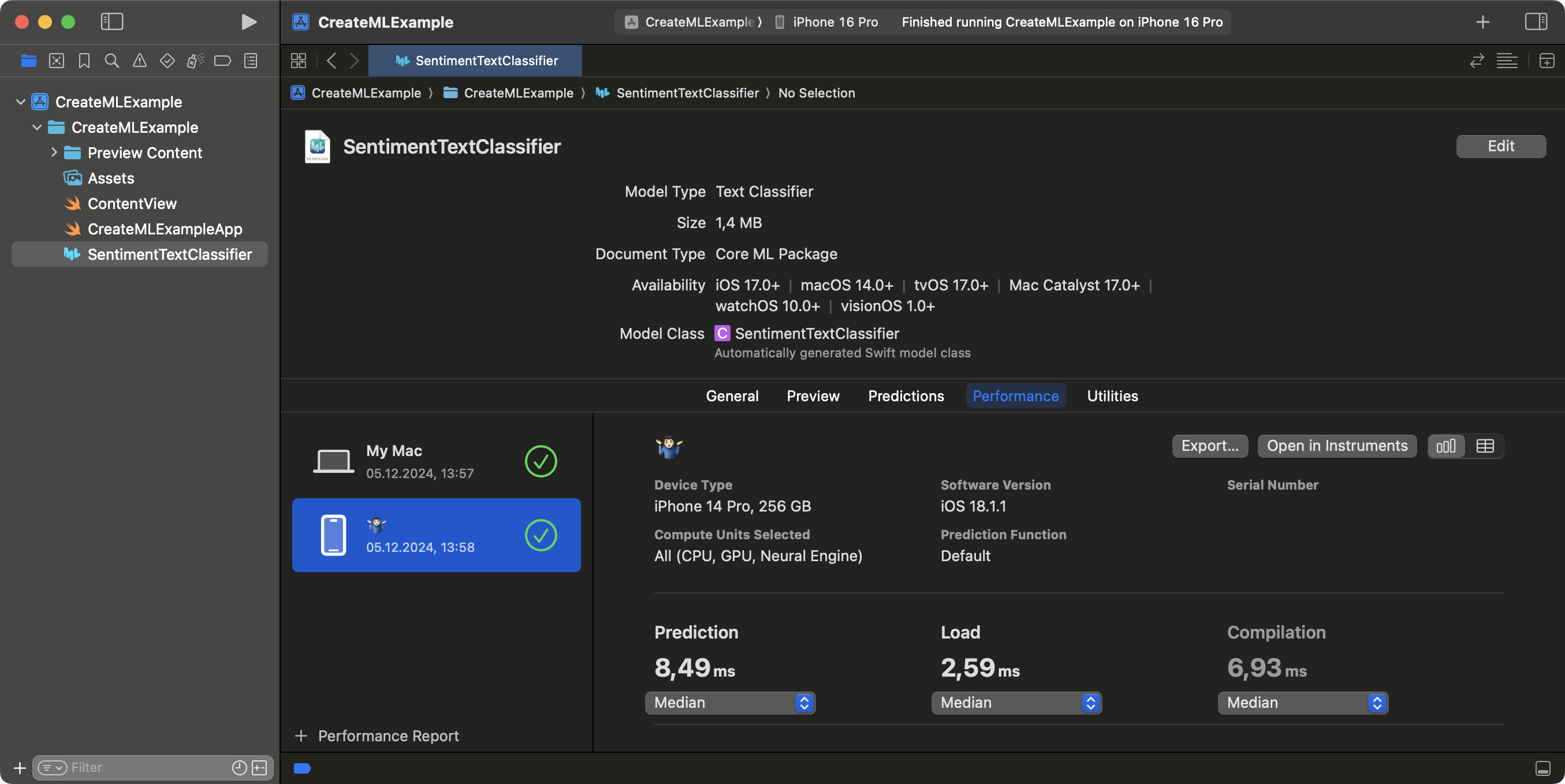Select the Performance tab
The width and height of the screenshot is (1565, 784).
click(1015, 396)
